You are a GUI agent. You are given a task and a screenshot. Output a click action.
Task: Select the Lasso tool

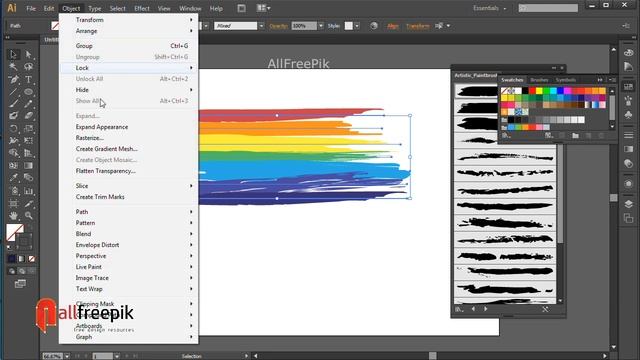(28, 67)
